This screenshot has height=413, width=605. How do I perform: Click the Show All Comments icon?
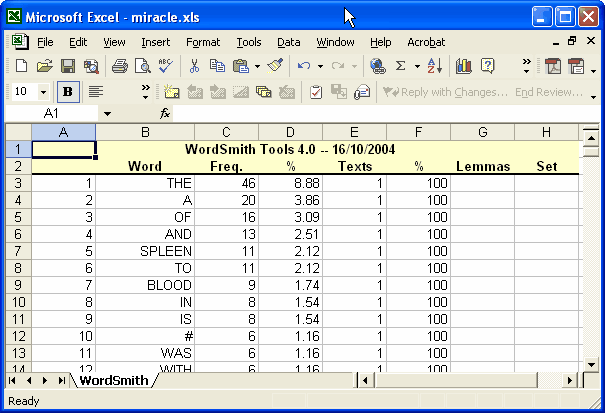pos(264,92)
